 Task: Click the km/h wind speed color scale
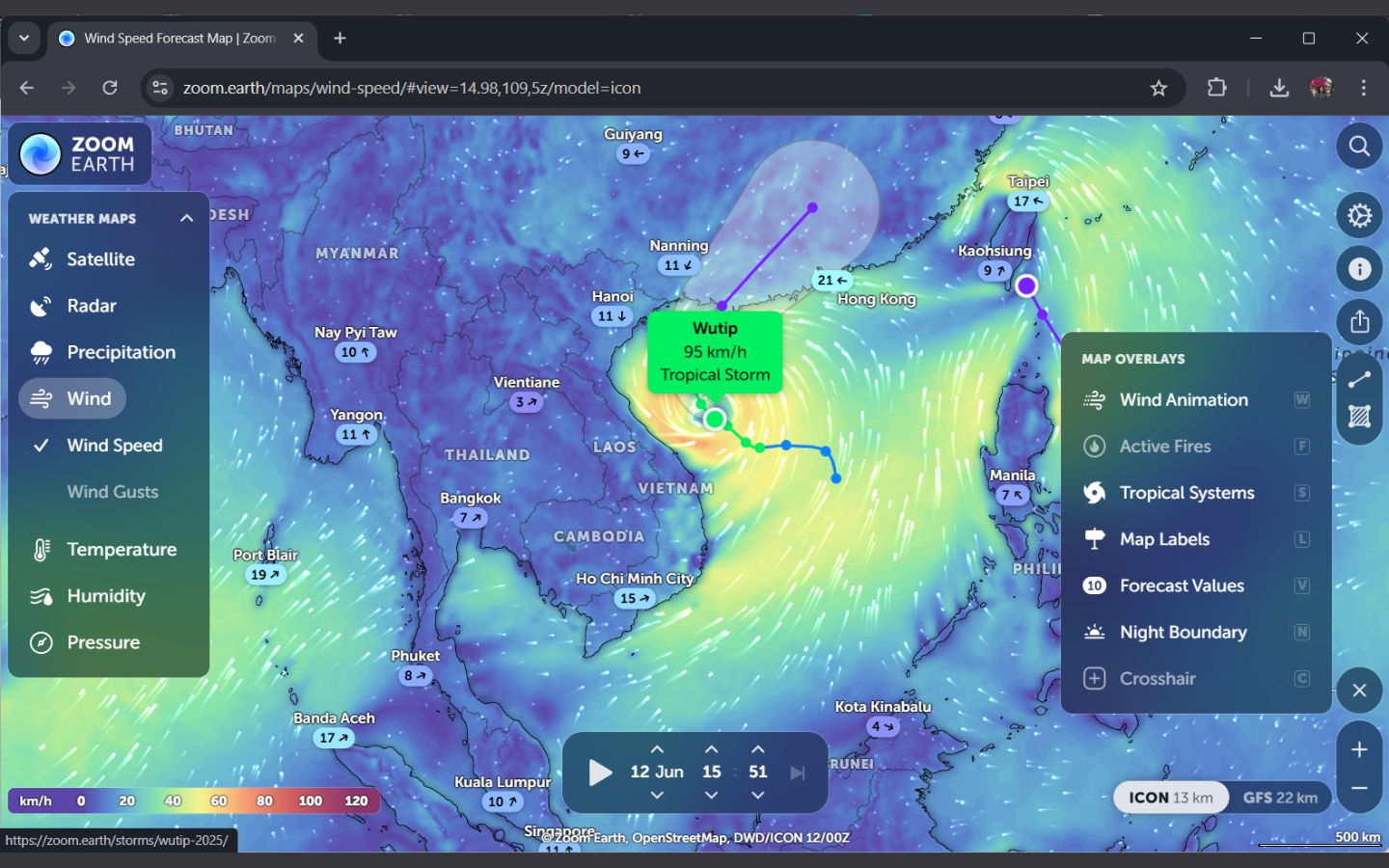point(193,800)
